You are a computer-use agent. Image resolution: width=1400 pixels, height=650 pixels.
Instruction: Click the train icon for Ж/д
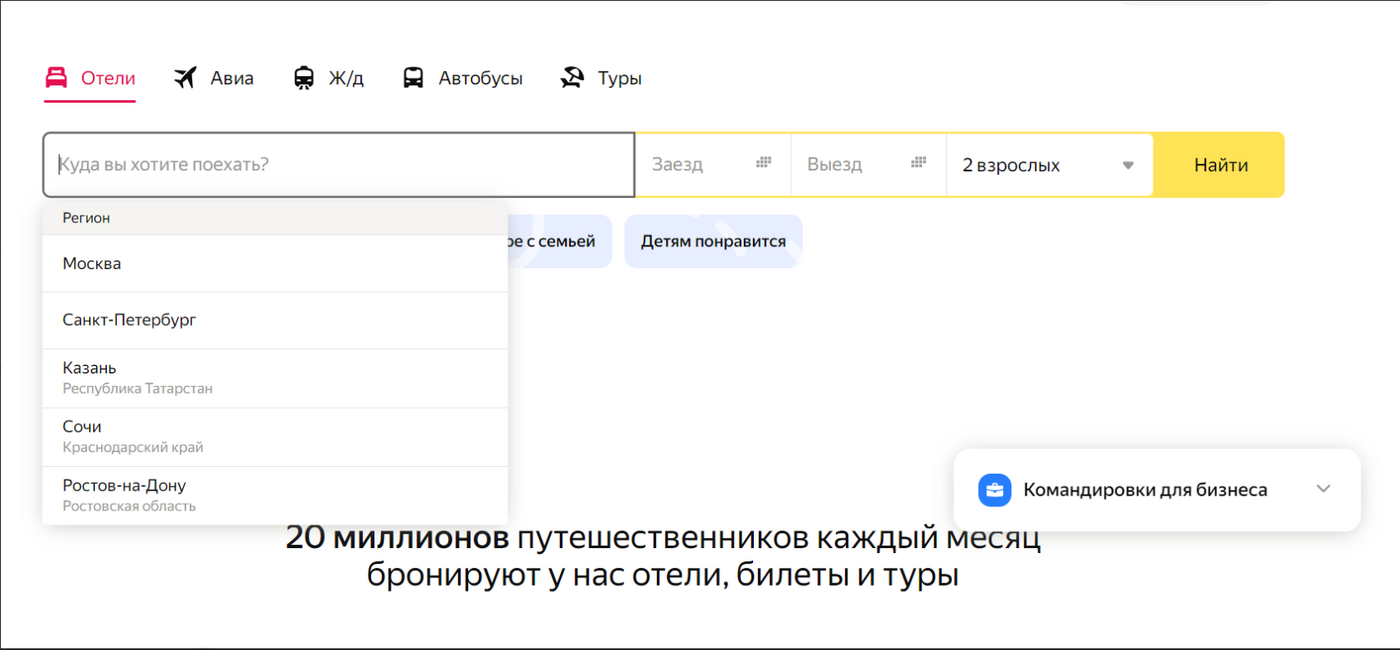(304, 77)
